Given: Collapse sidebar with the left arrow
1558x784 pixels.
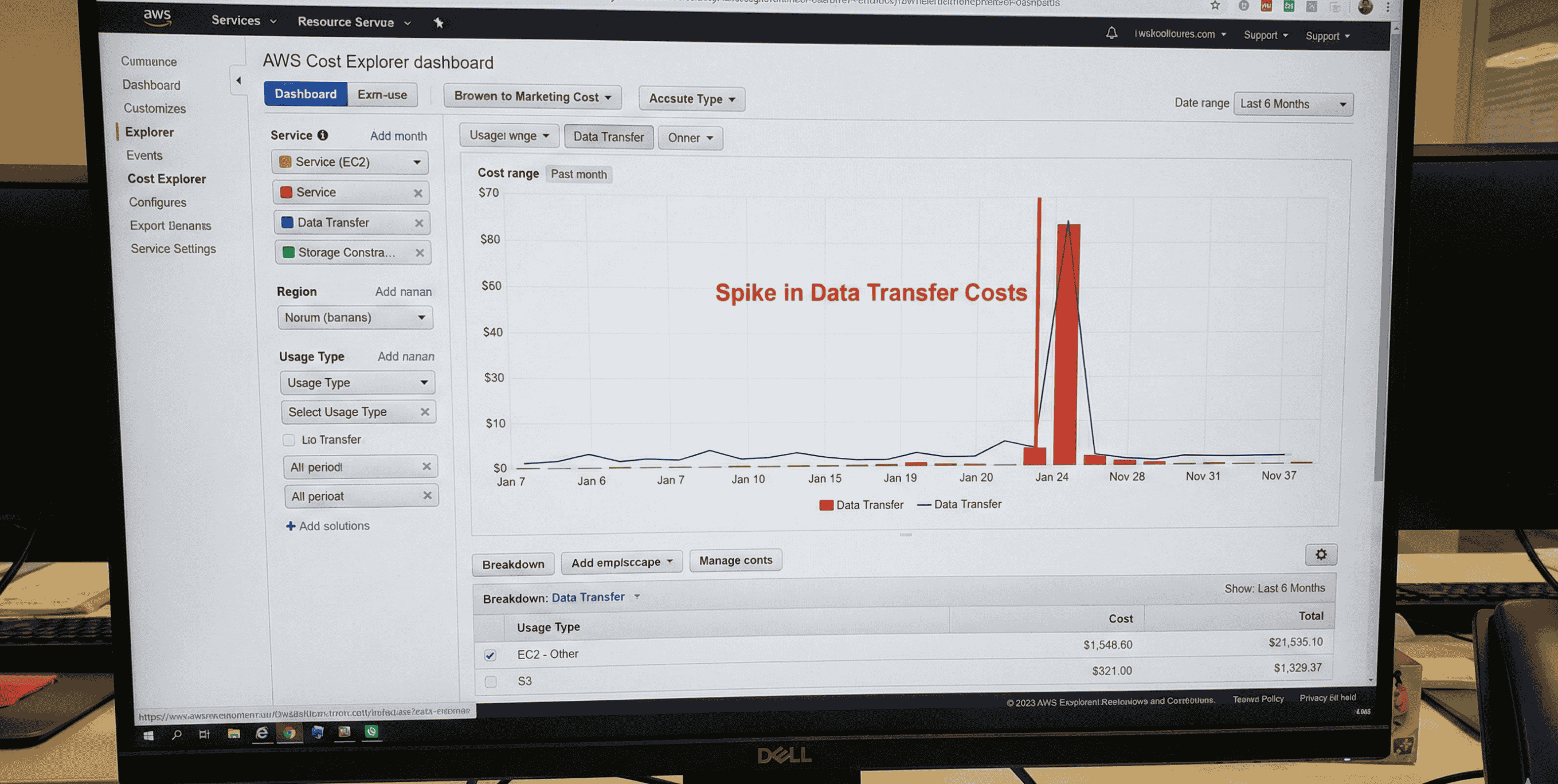Looking at the screenshot, I should pos(238,80).
